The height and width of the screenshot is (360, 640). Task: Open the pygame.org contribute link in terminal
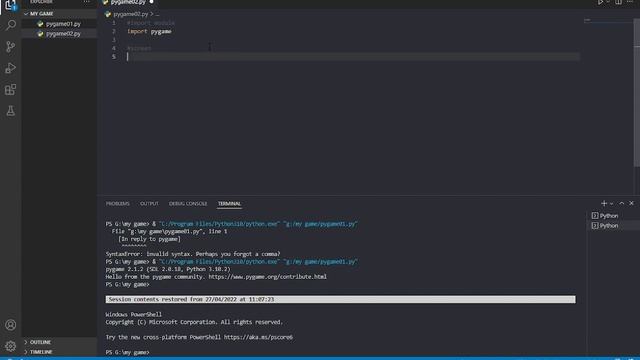(x=267, y=277)
